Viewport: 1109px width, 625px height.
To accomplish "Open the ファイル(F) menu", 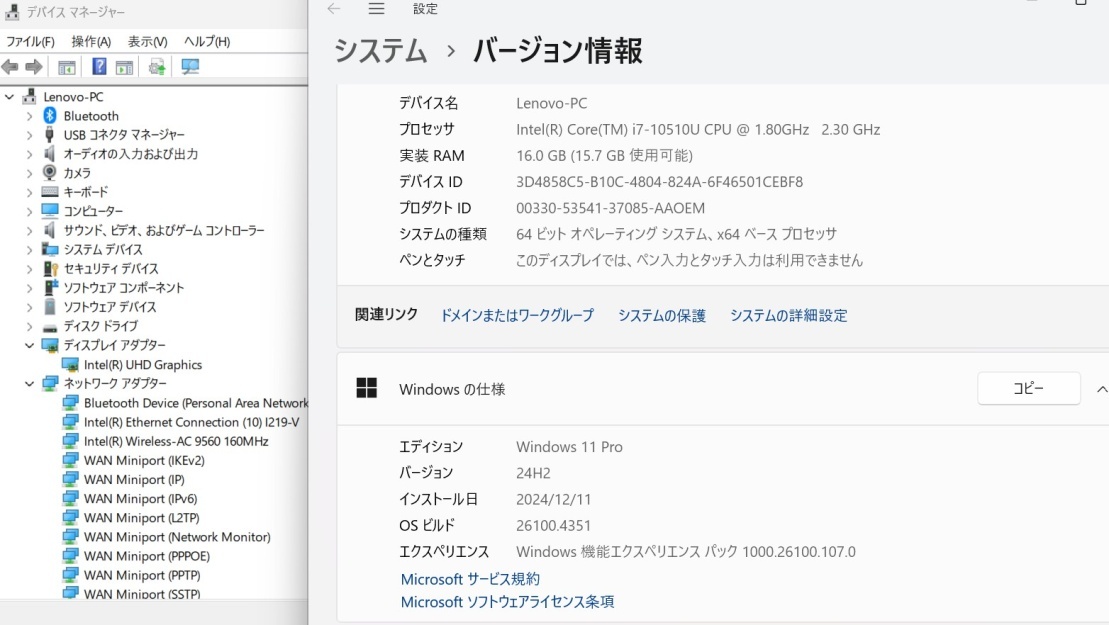I will pyautogui.click(x=30, y=42).
